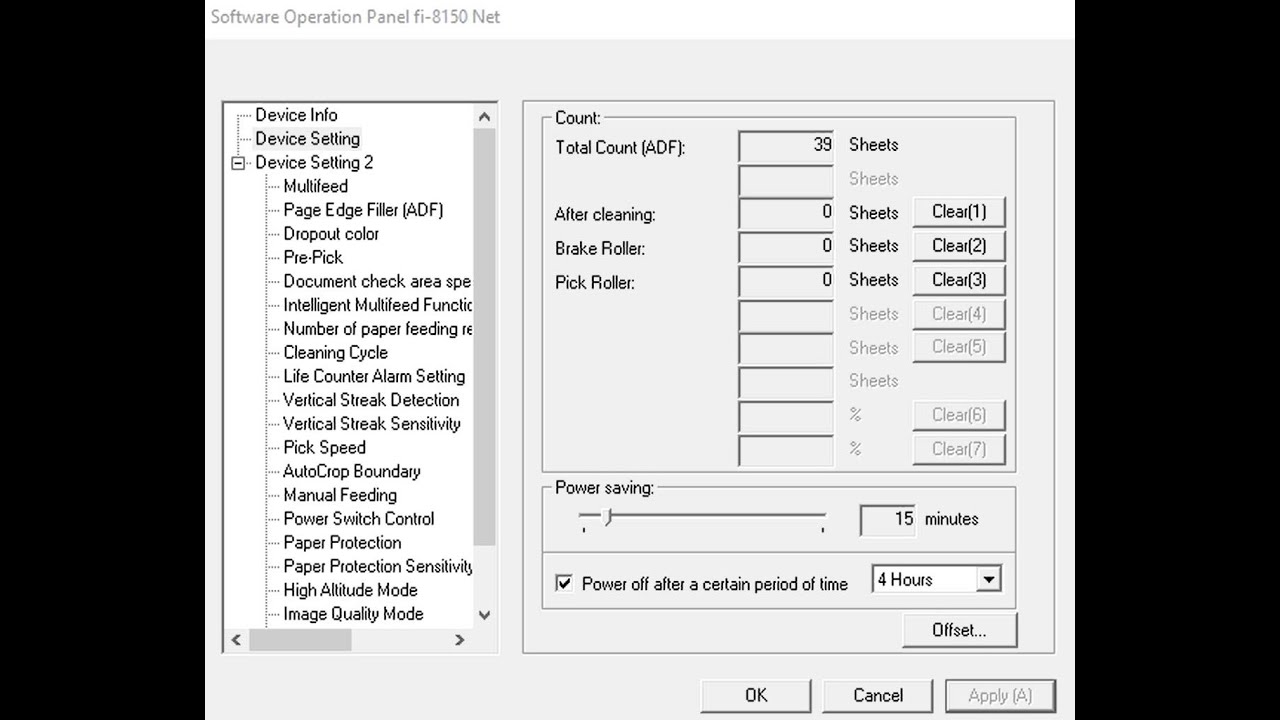Image resolution: width=1280 pixels, height=720 pixels.
Task: Open Number of paper feeding retries
Action: click(376, 329)
